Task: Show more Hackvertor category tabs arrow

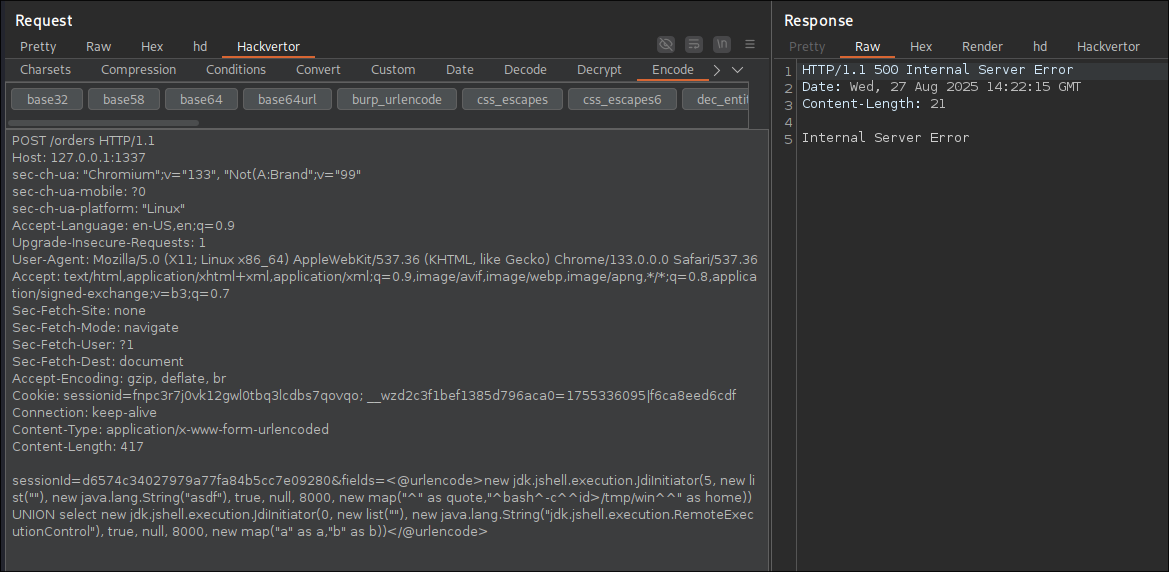Action: pos(716,70)
